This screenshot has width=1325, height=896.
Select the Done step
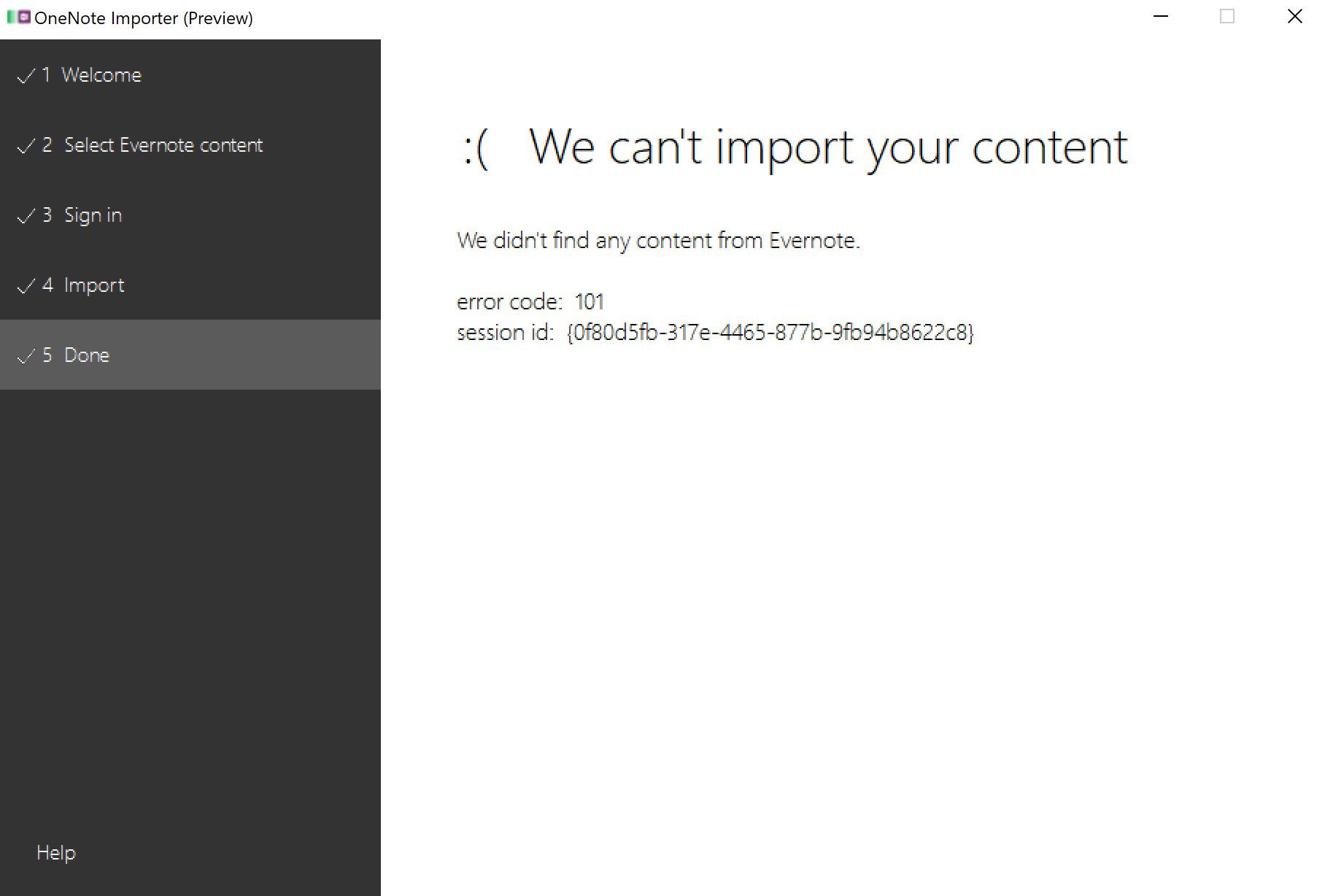pos(190,355)
